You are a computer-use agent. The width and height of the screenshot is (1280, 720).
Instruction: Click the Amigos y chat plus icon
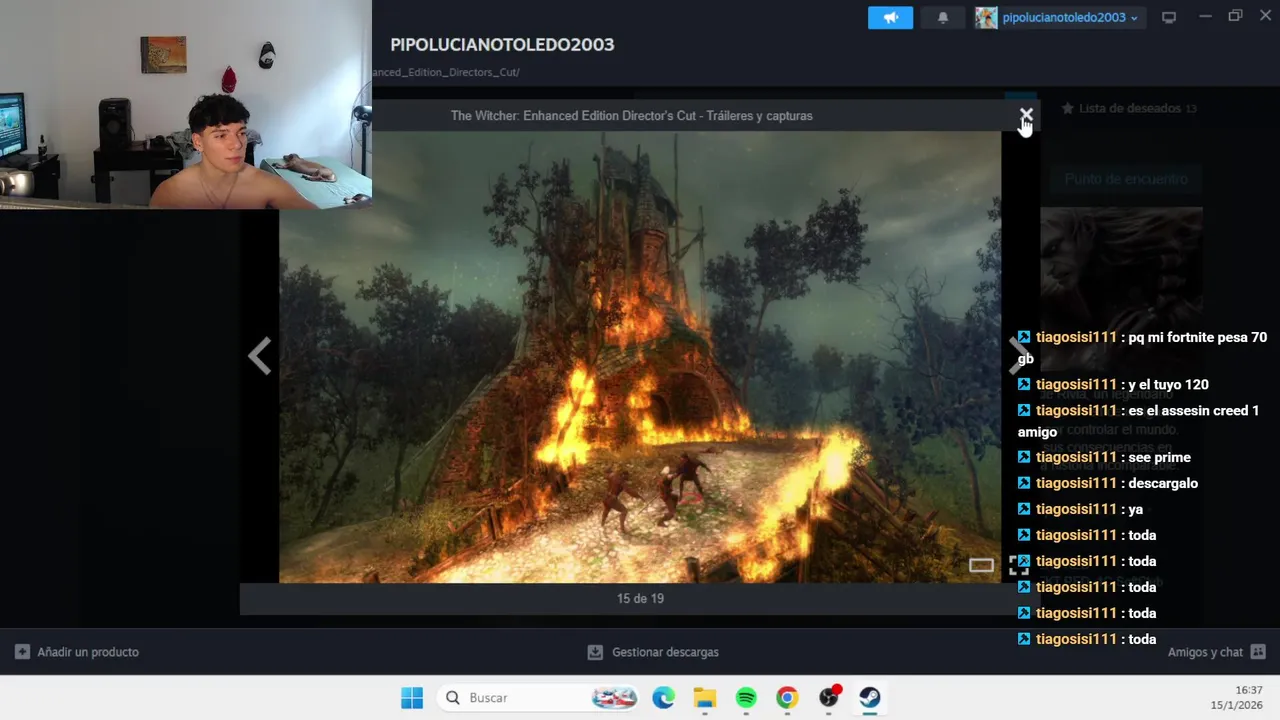click(1258, 652)
